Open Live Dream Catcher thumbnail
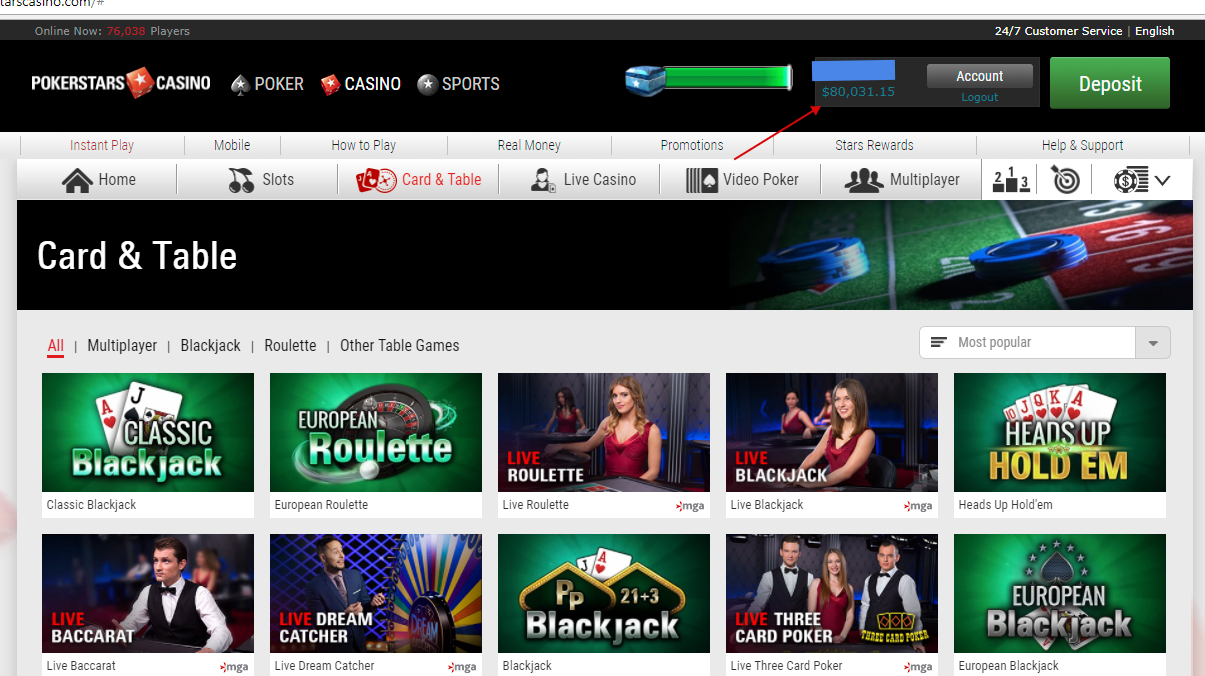 coord(376,593)
